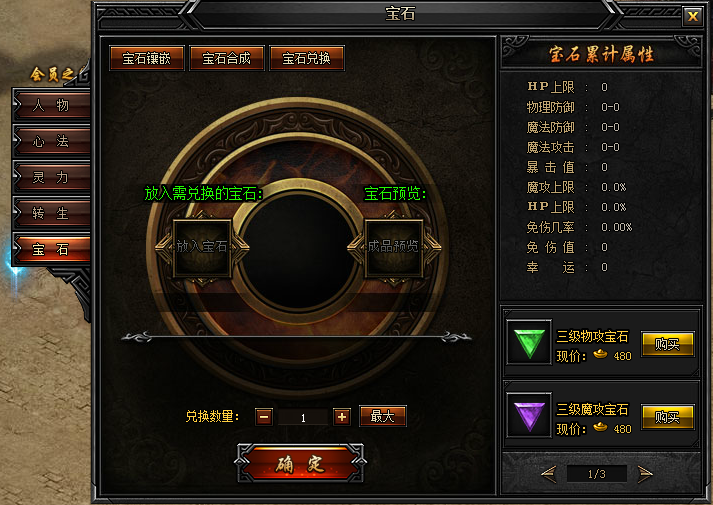Click the 确定 confirm button
The width and height of the screenshot is (713, 505).
[300, 464]
